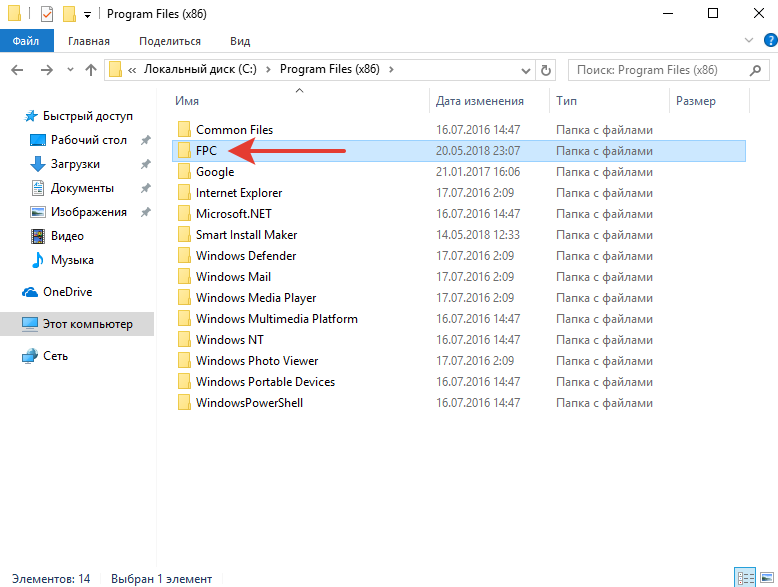Expand the ribbon with the chevron

(749, 40)
